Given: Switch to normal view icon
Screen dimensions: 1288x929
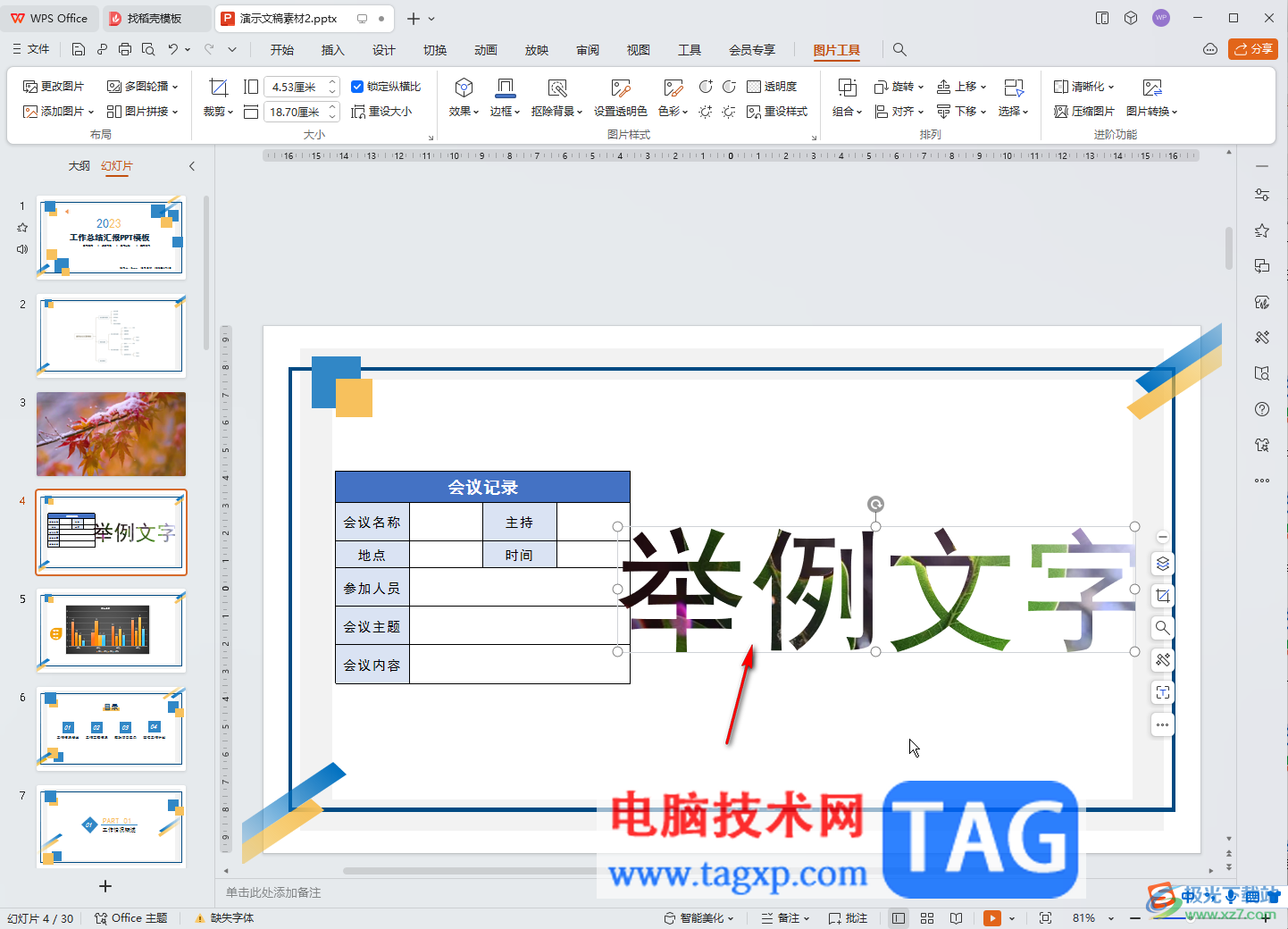Looking at the screenshot, I should click(899, 918).
